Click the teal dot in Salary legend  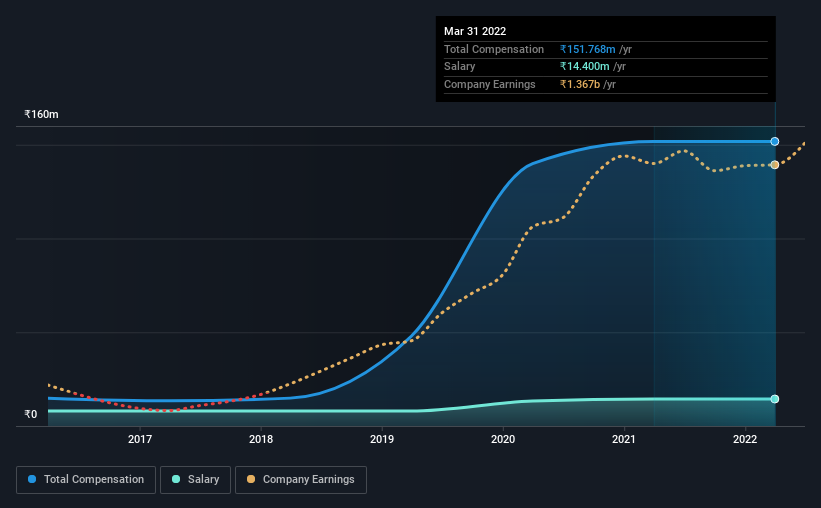(x=176, y=479)
